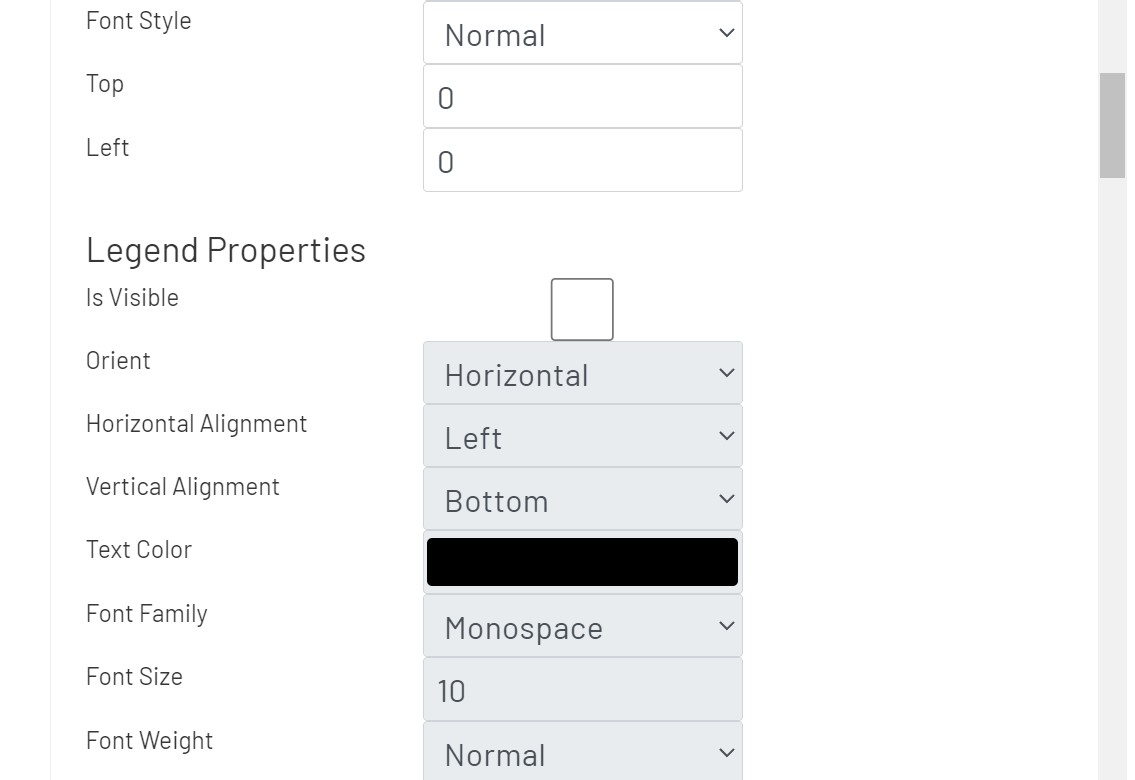Expand the Font Weight dropdown
Screen dimensions: 1135x780
[x=583, y=752]
